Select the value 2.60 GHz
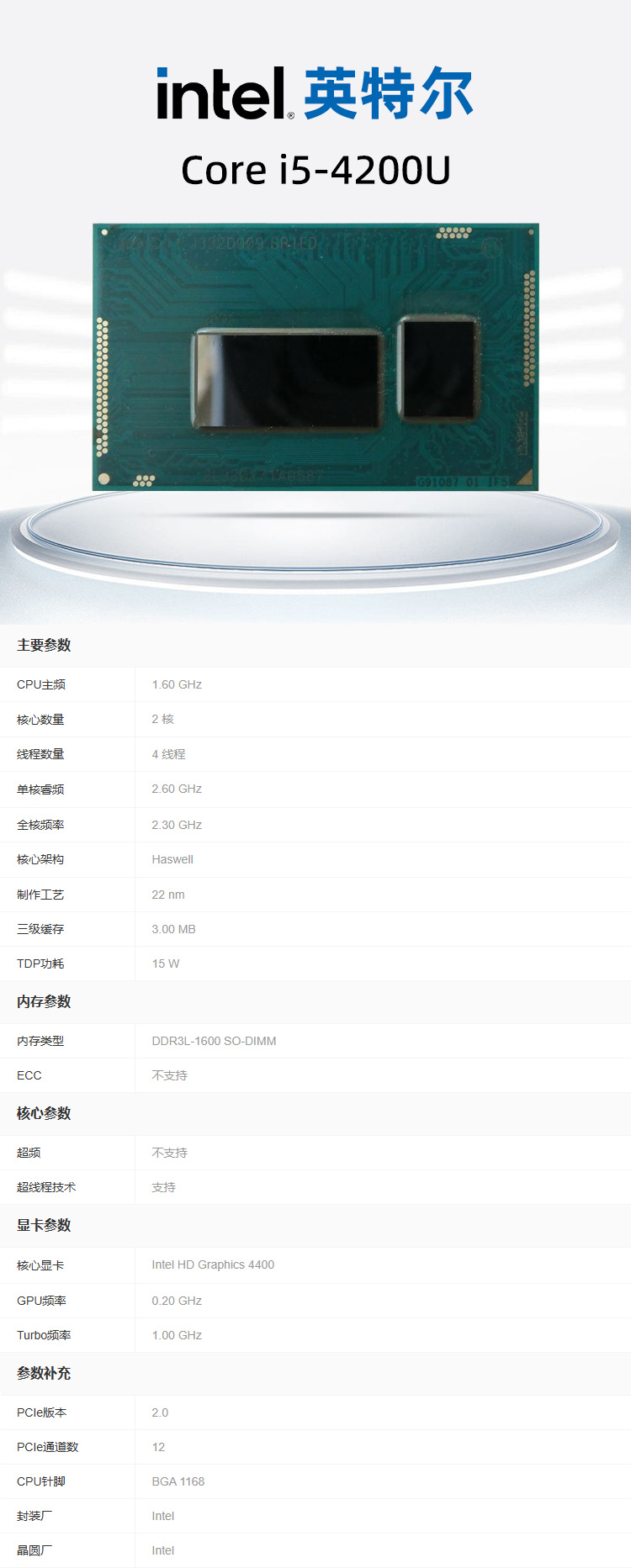Image resolution: width=631 pixels, height=1568 pixels. click(177, 789)
